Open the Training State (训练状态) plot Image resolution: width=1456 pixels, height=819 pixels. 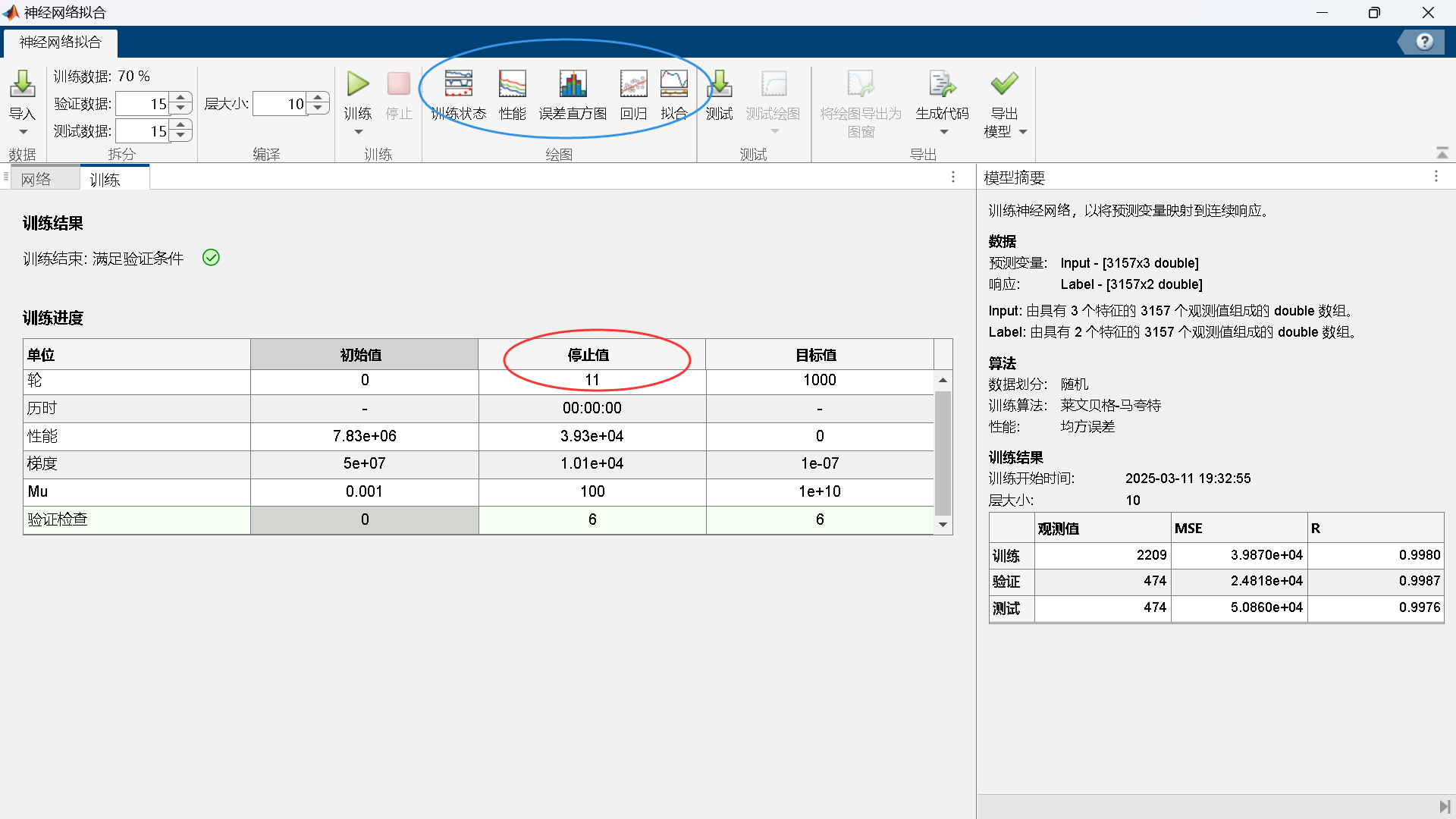pyautogui.click(x=458, y=84)
